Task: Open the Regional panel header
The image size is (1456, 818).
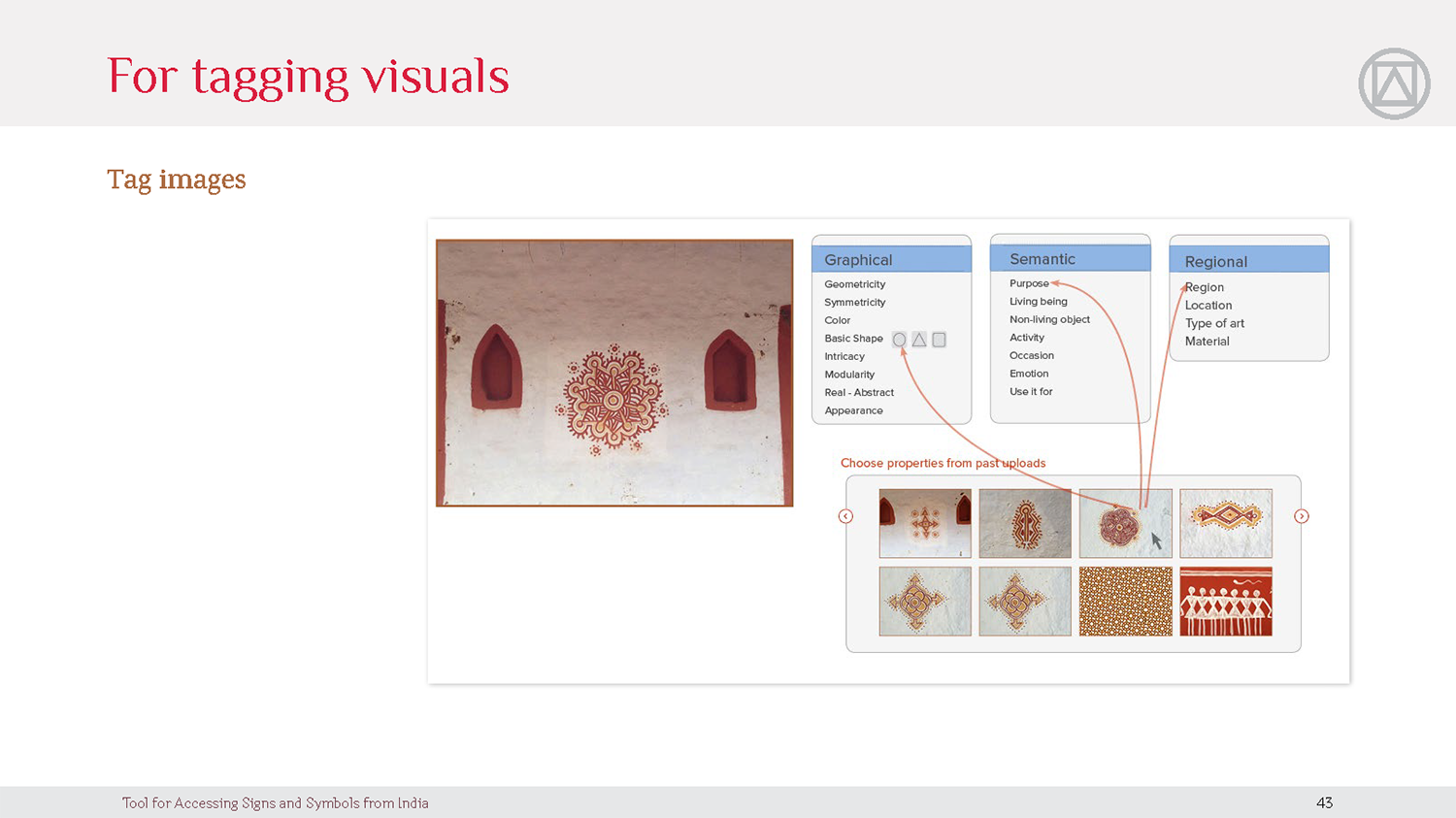Action: [x=1248, y=261]
